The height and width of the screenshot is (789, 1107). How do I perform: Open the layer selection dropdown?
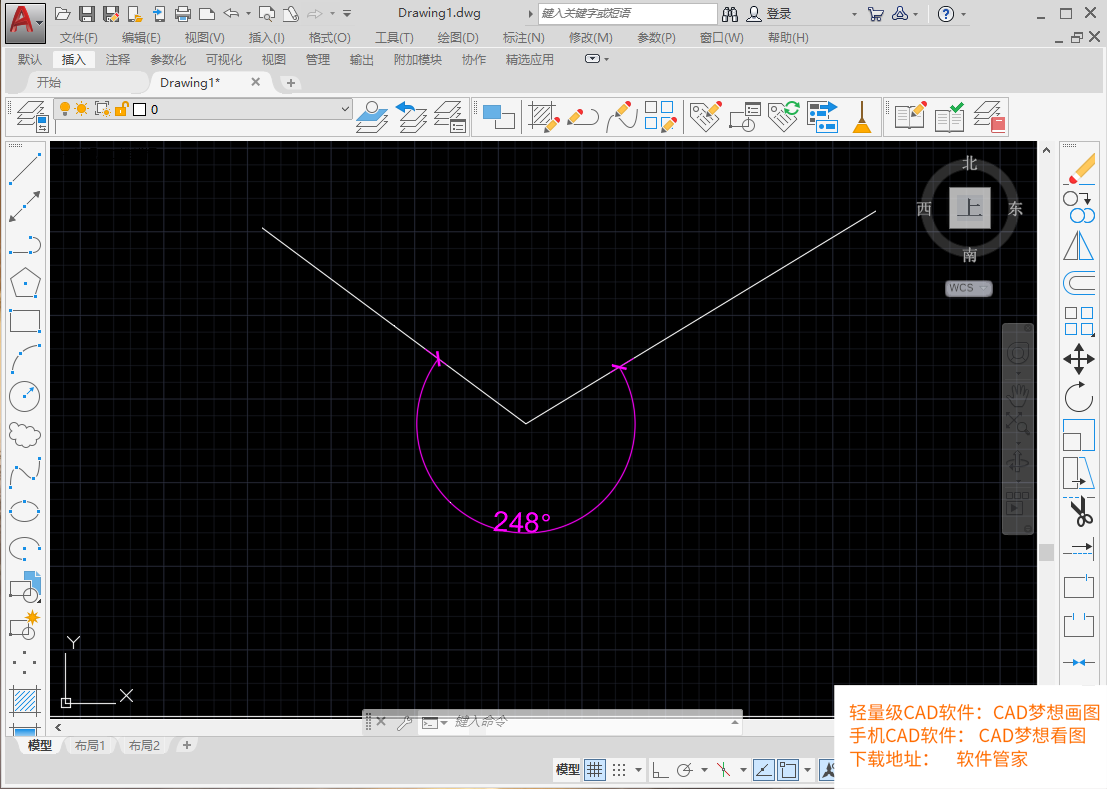pyautogui.click(x=345, y=109)
